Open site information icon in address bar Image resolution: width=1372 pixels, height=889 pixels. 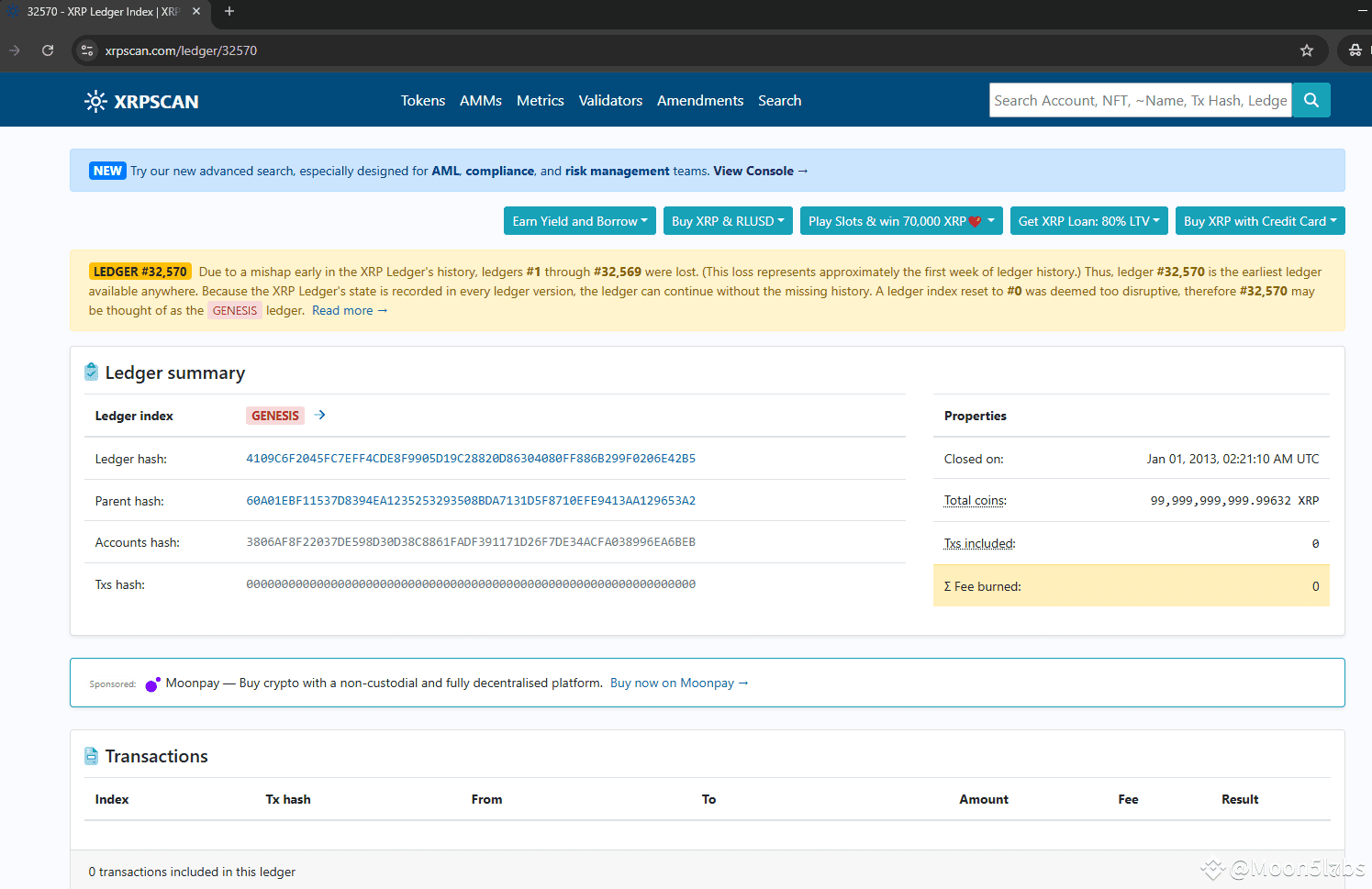(87, 50)
